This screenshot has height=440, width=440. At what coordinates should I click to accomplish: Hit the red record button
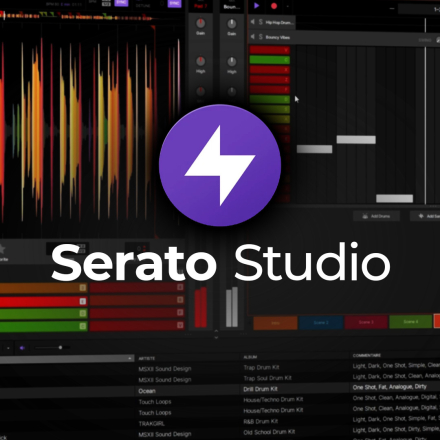point(274,6)
